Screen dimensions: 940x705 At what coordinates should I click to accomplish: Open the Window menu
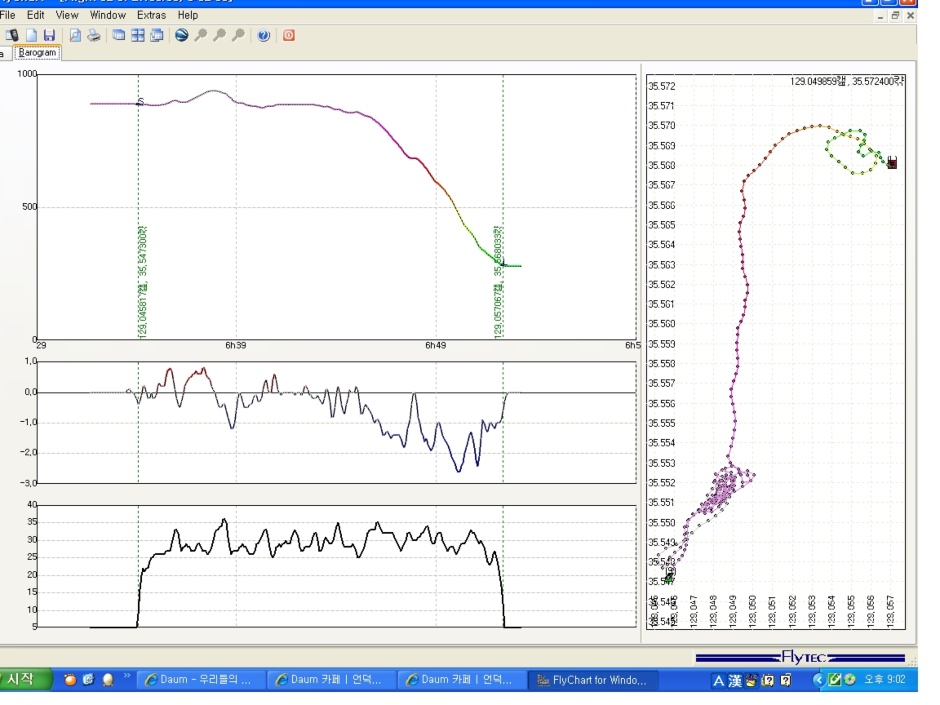click(108, 15)
